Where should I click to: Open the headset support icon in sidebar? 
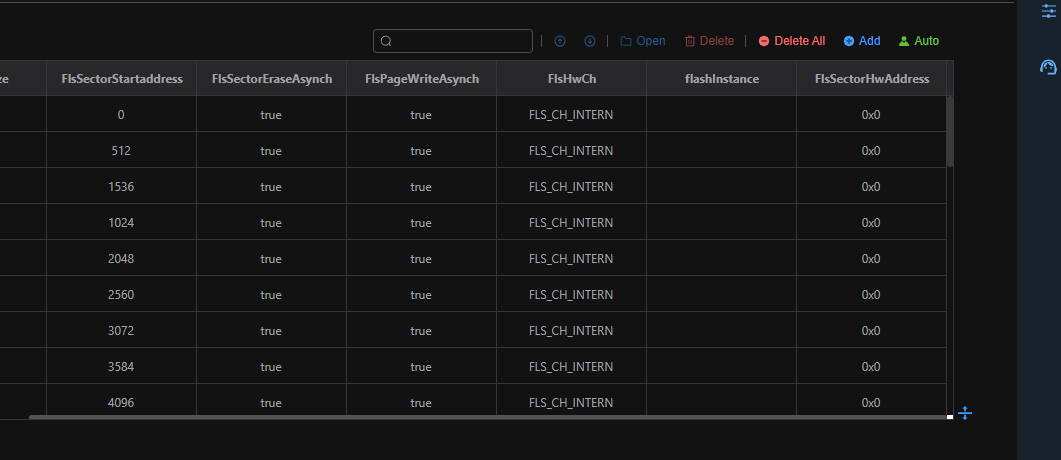point(1048,68)
